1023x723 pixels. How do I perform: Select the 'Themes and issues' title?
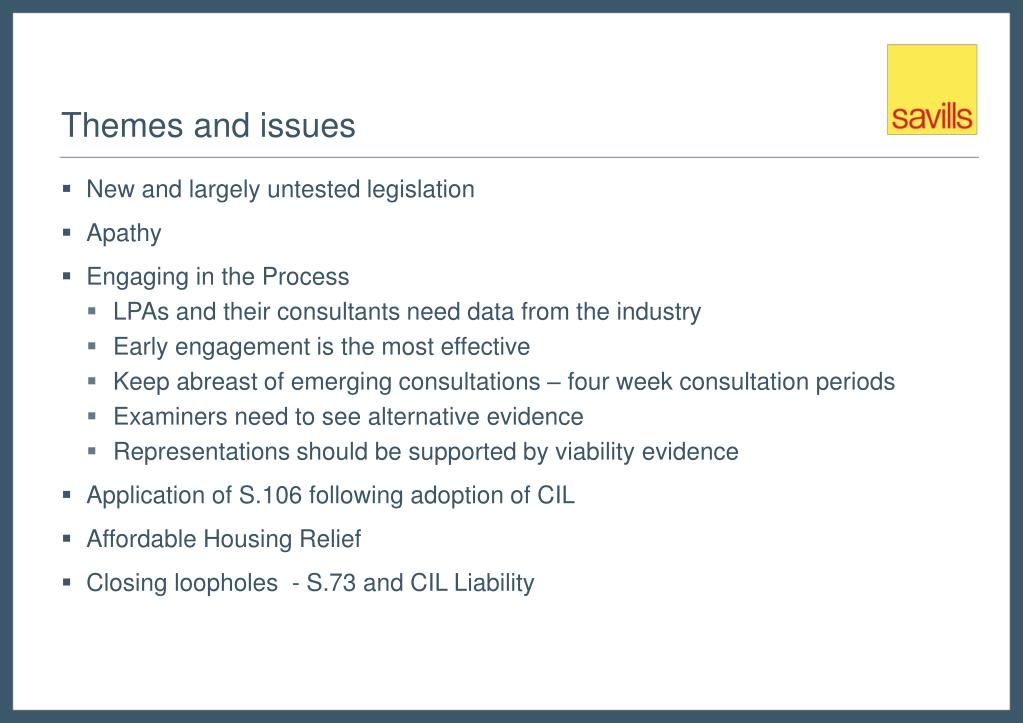point(208,125)
